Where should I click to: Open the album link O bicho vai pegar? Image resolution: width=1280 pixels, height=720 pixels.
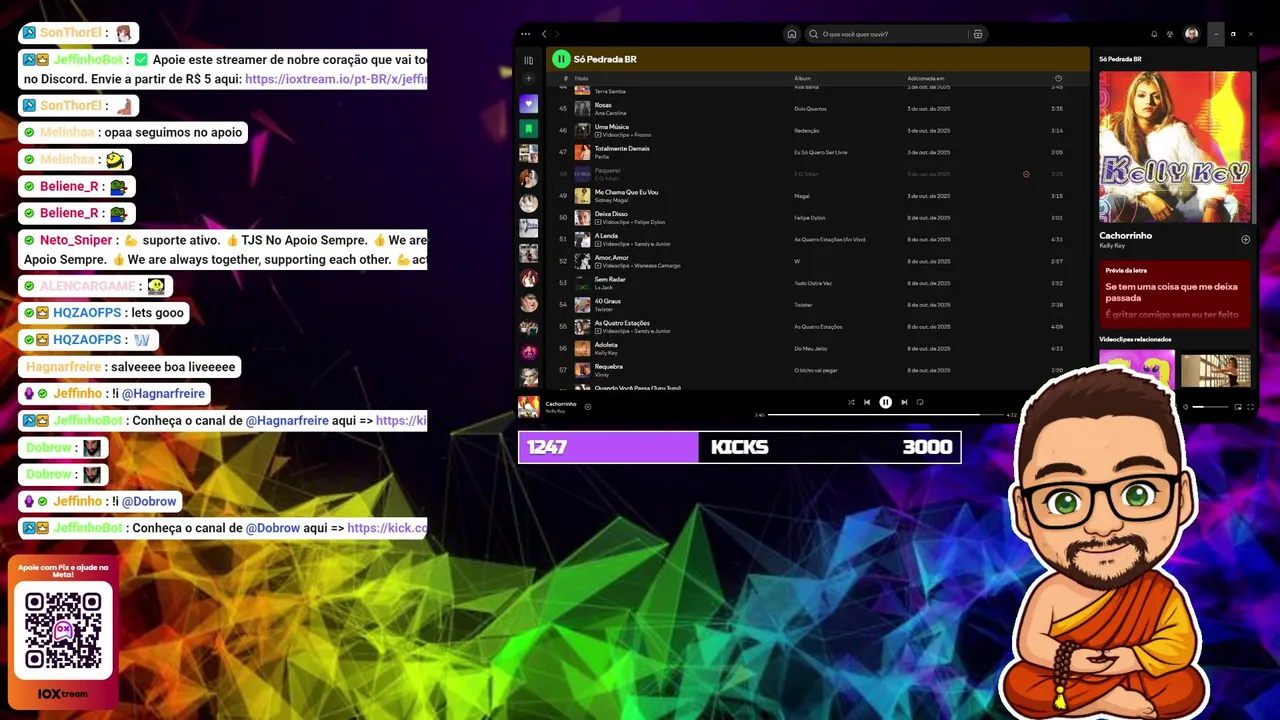pos(815,370)
